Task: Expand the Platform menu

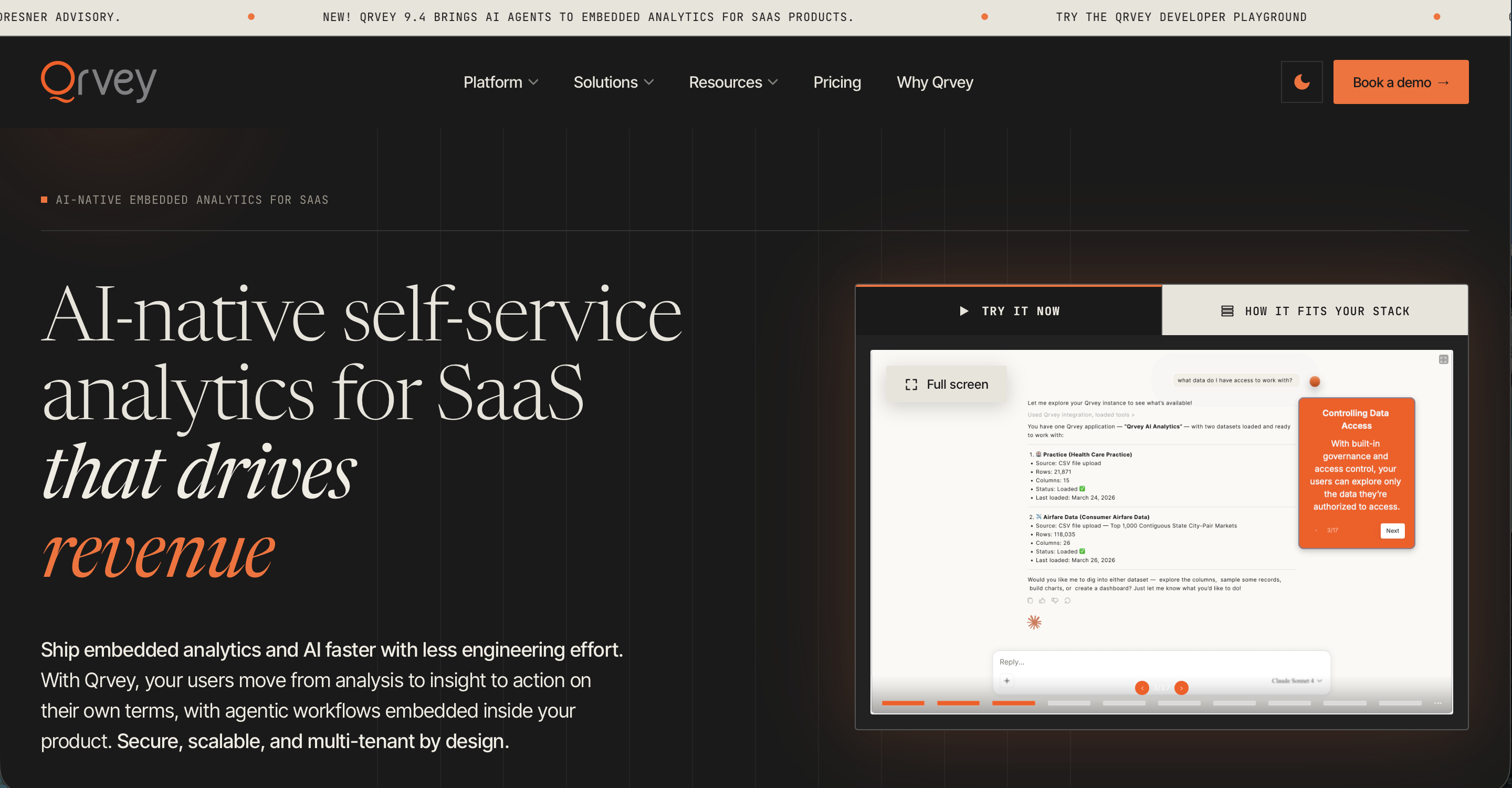Action: pyautogui.click(x=501, y=82)
